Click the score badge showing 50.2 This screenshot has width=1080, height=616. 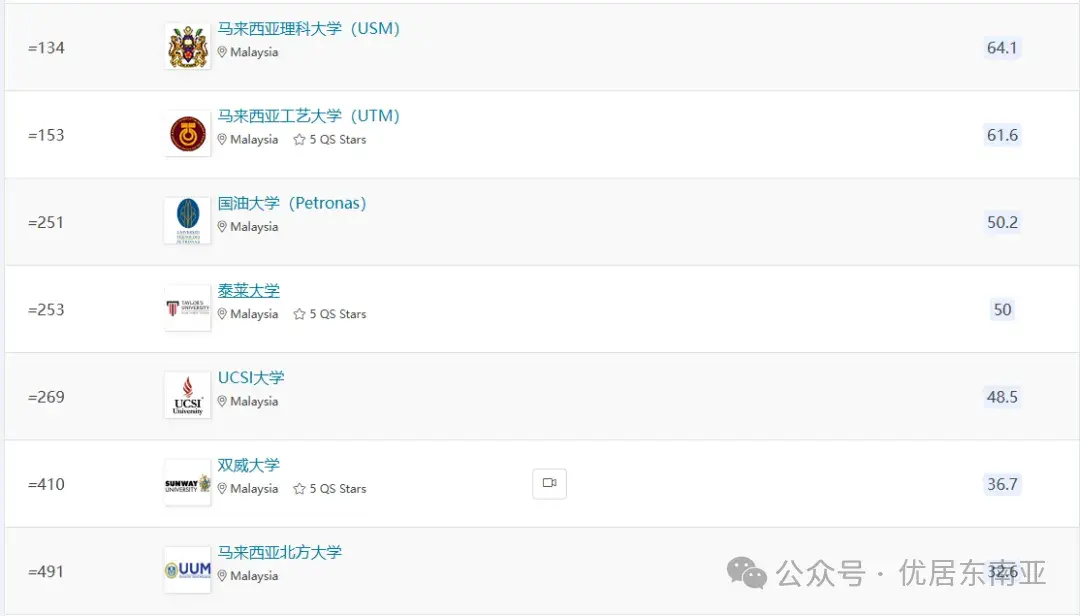pos(1002,222)
